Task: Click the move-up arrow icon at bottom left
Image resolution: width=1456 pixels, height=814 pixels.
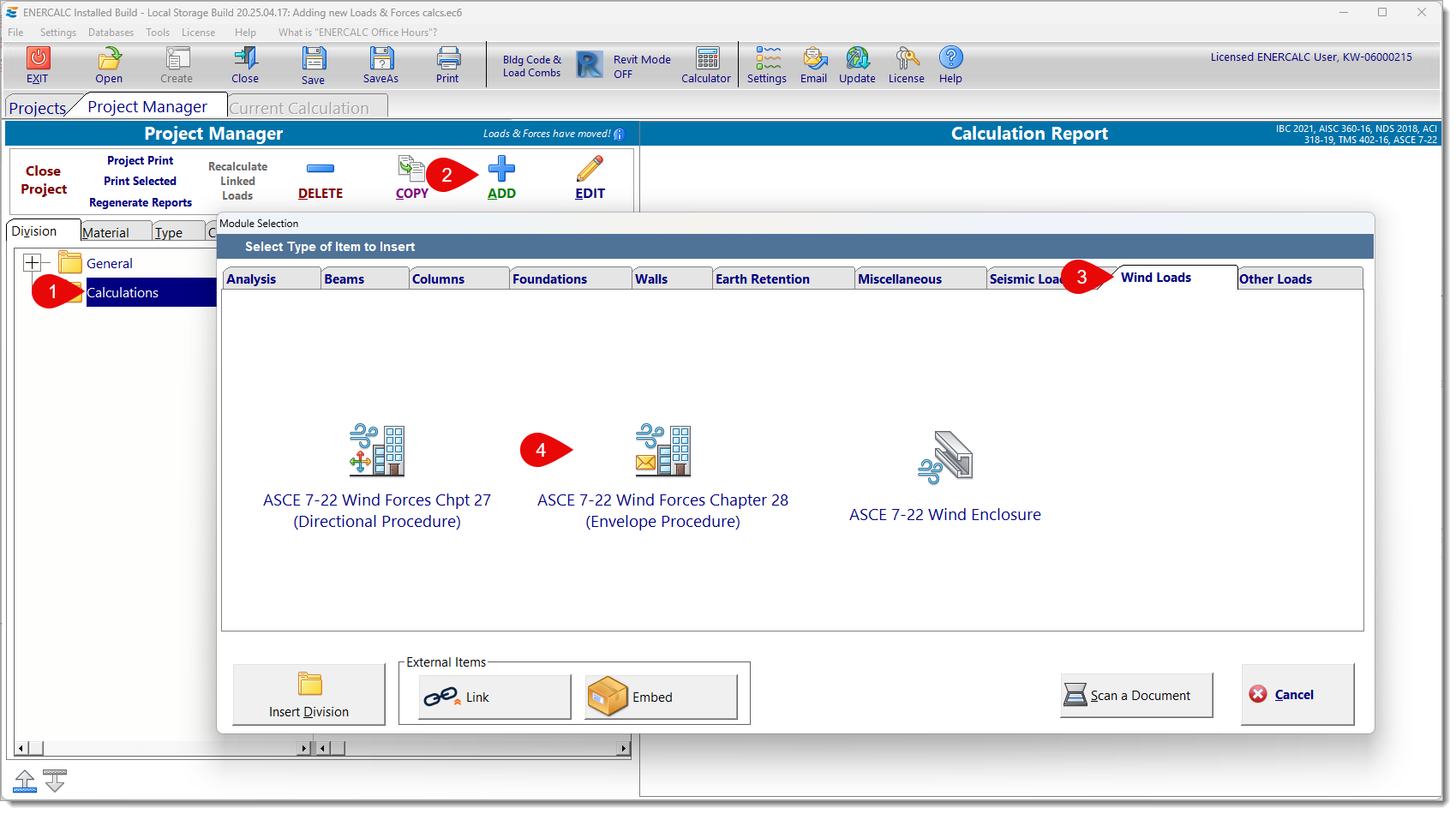Action: [x=25, y=781]
